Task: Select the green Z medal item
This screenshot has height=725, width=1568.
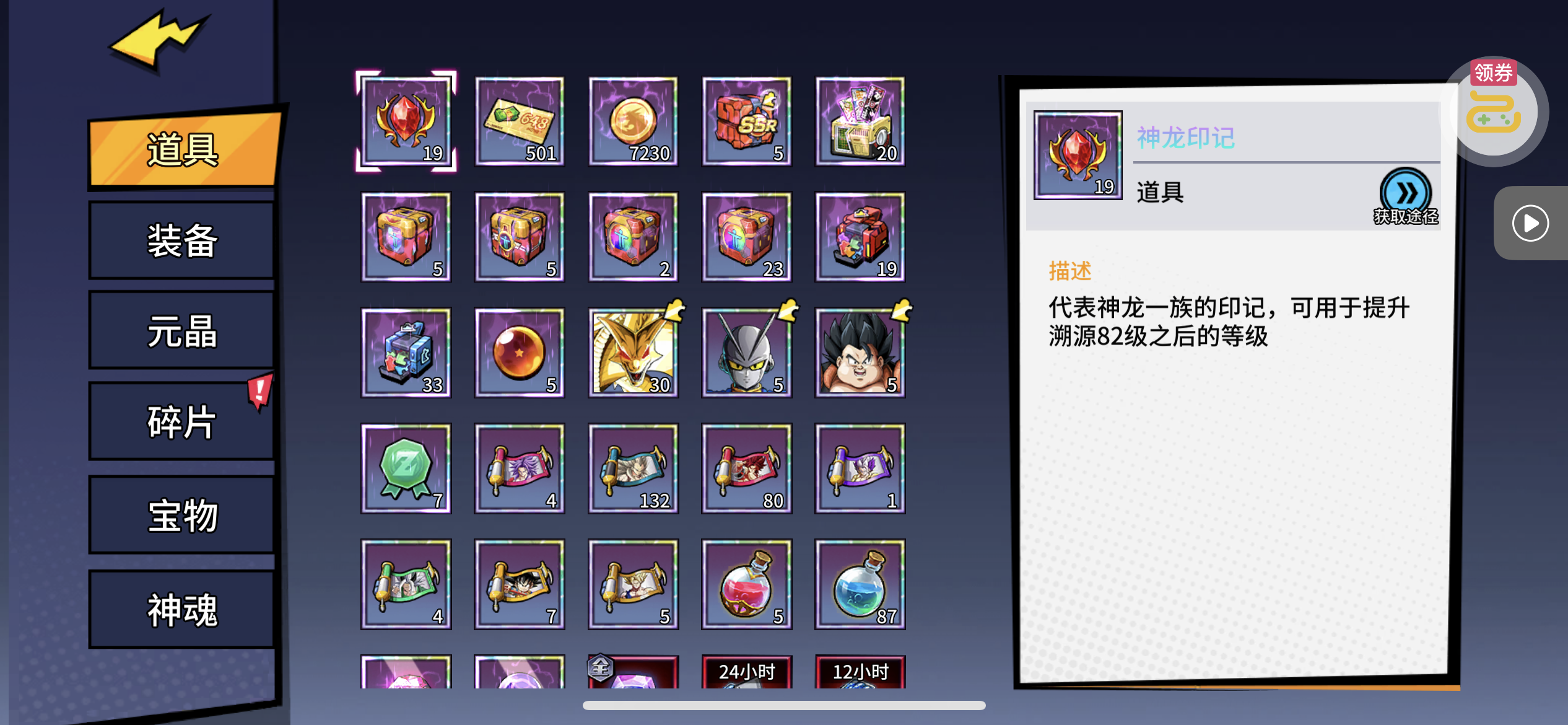Action: pos(406,468)
